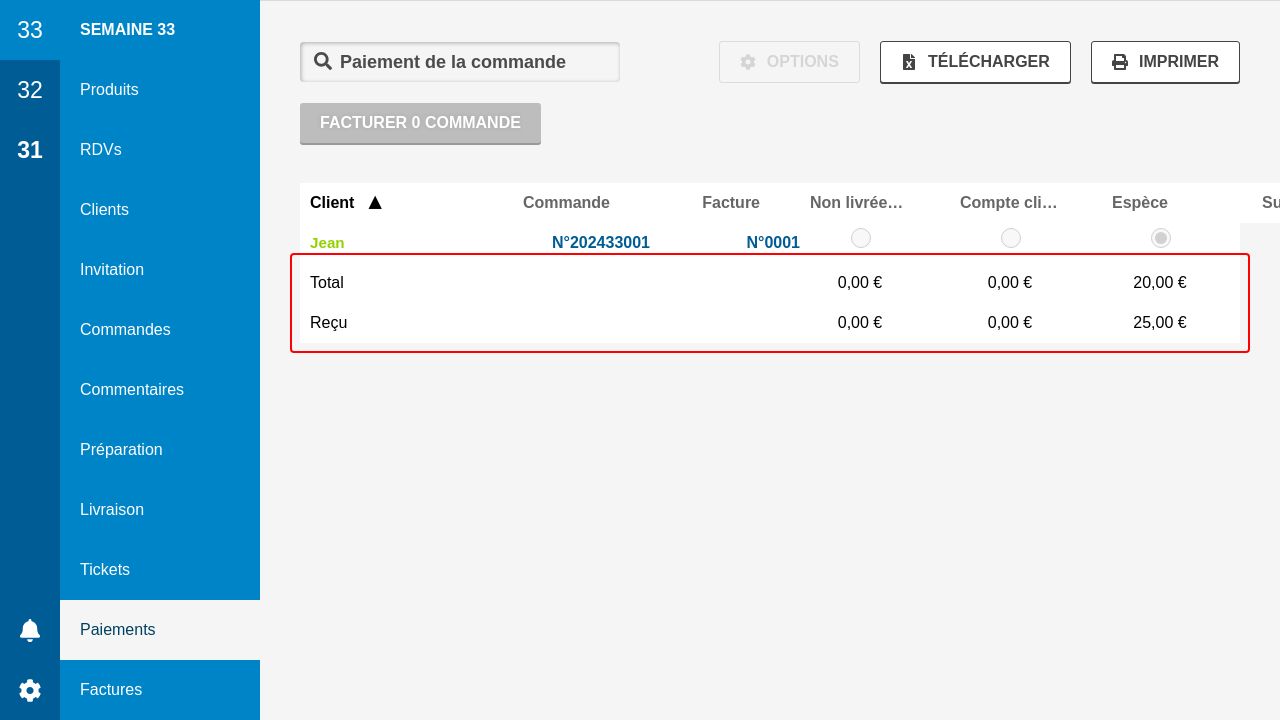Toggle the Client column sort arrow
Viewport: 1280px width, 720px height.
[375, 203]
